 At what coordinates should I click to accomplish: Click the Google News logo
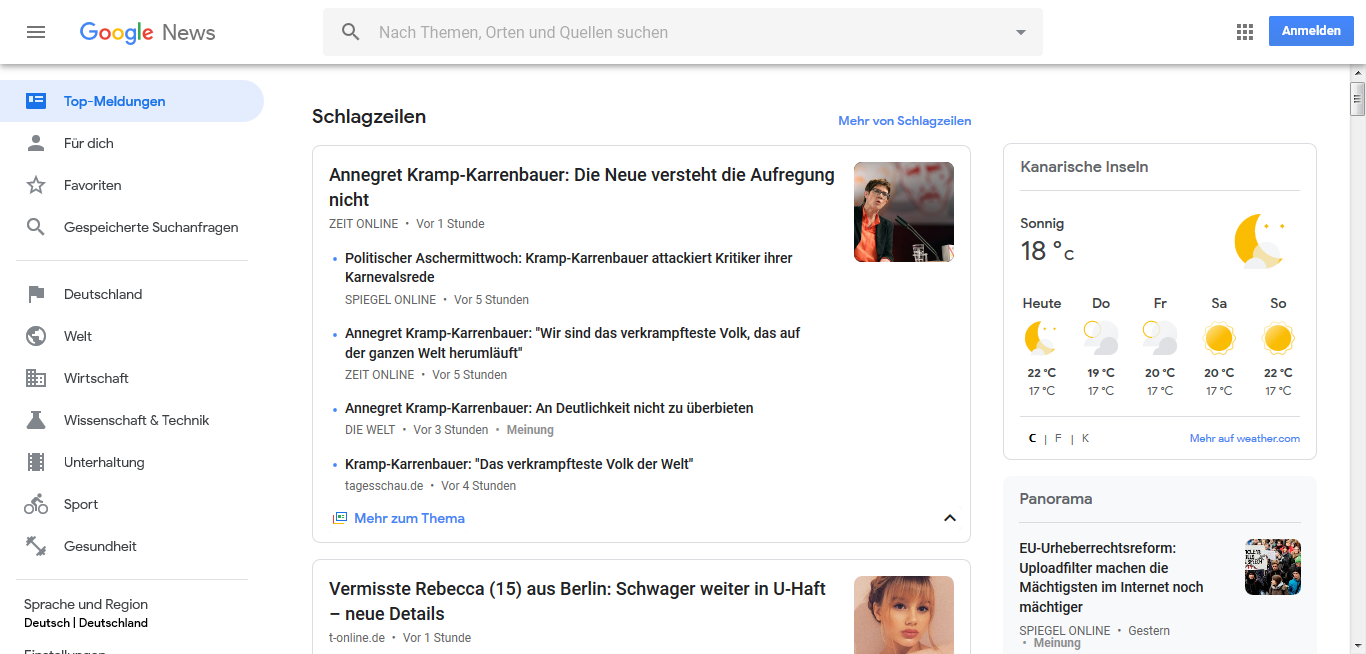(147, 32)
